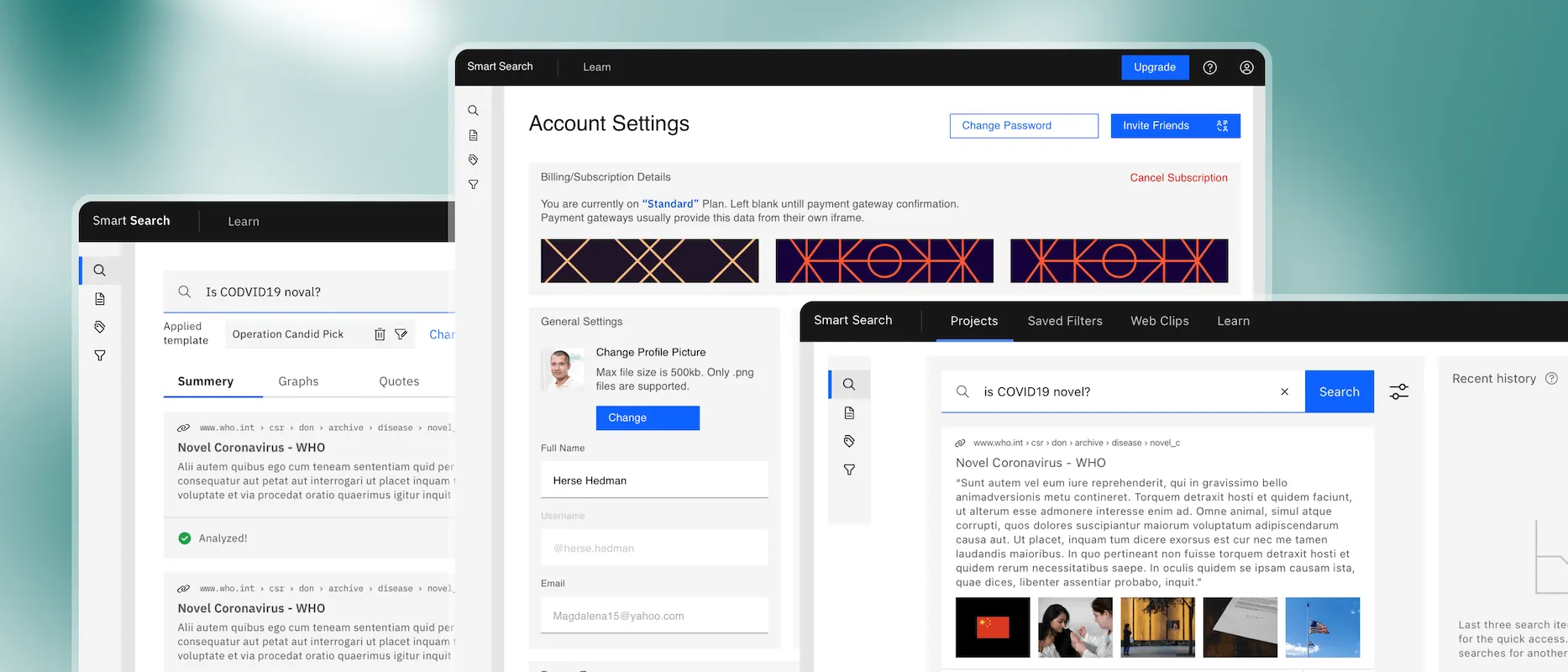
Task: Click Change profile picture button
Action: point(648,418)
